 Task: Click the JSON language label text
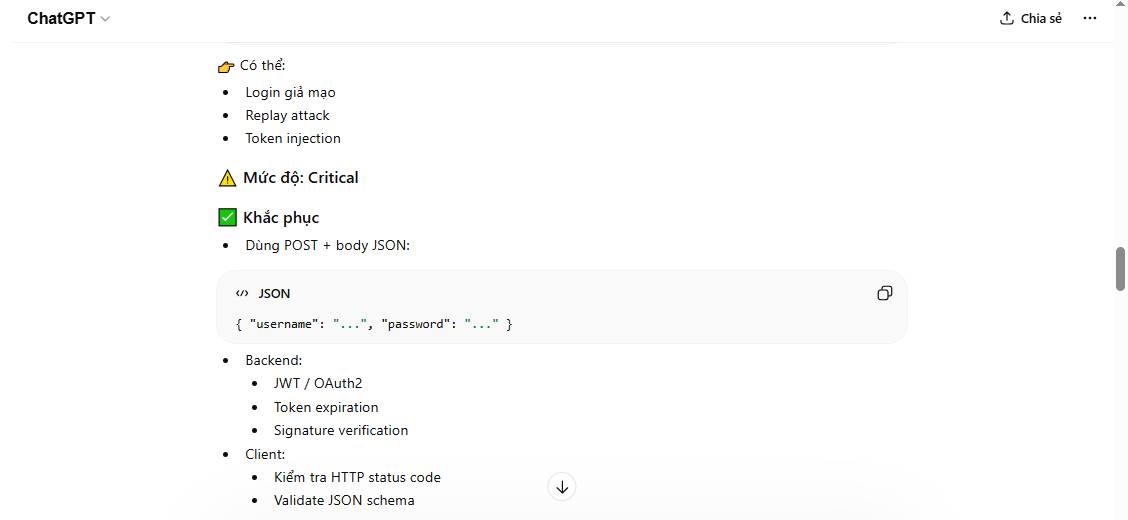pyautogui.click(x=274, y=294)
